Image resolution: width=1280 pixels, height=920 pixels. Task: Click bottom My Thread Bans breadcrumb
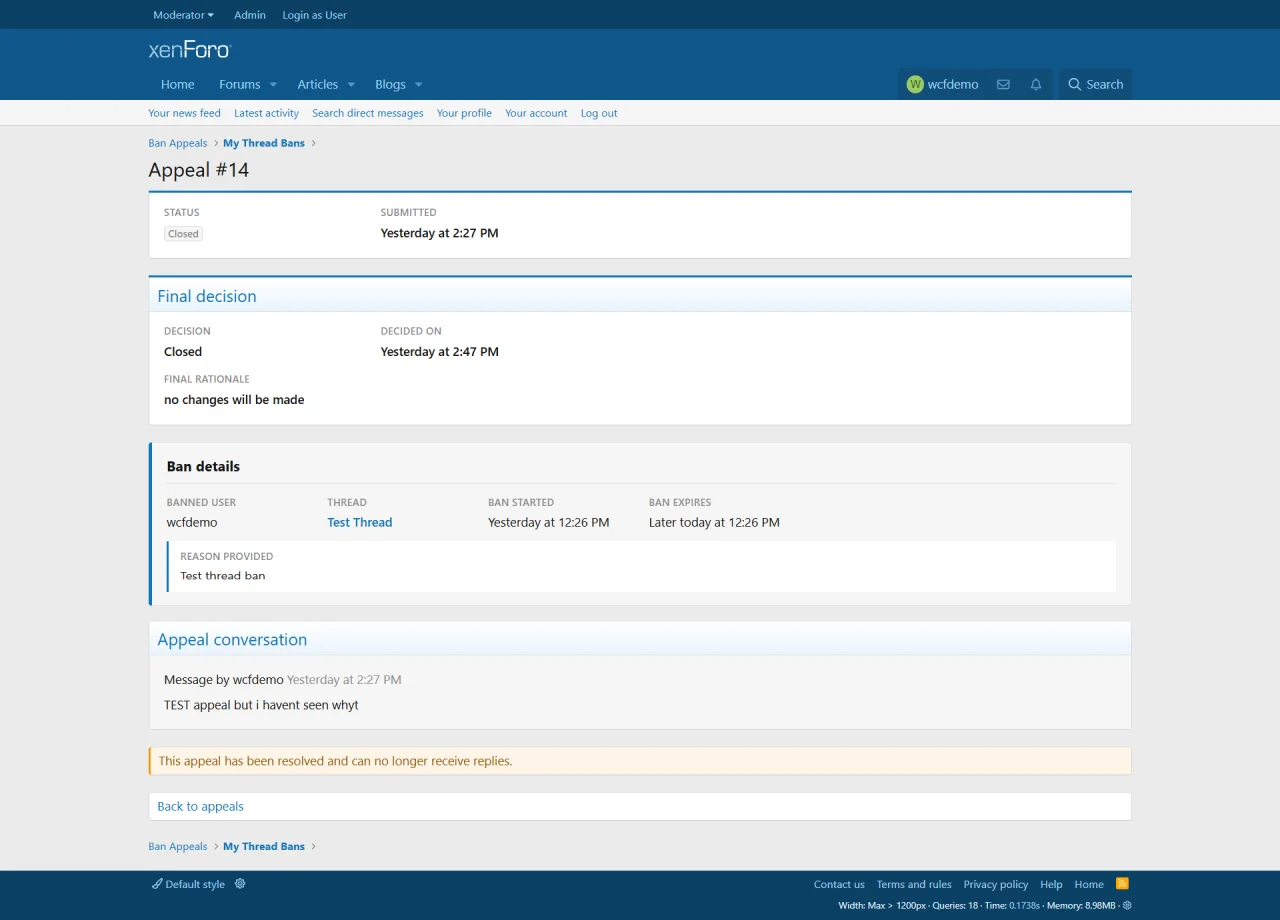coord(264,846)
